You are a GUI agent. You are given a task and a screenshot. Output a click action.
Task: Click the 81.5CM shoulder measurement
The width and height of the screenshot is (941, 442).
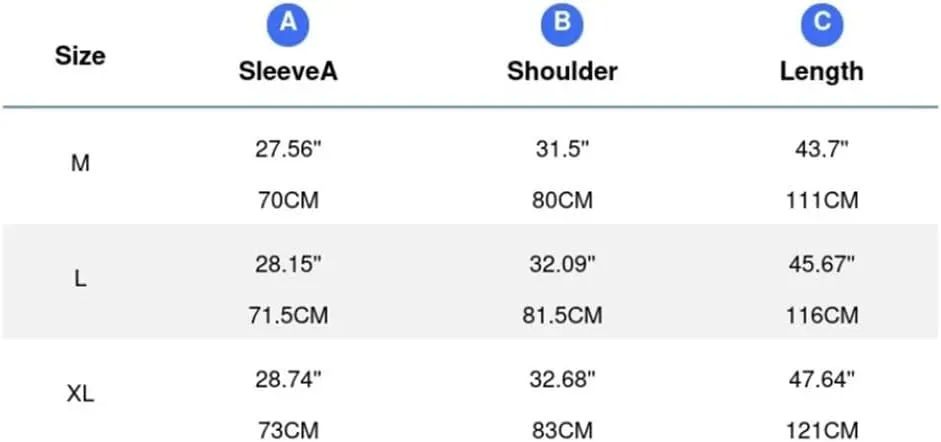[562, 315]
